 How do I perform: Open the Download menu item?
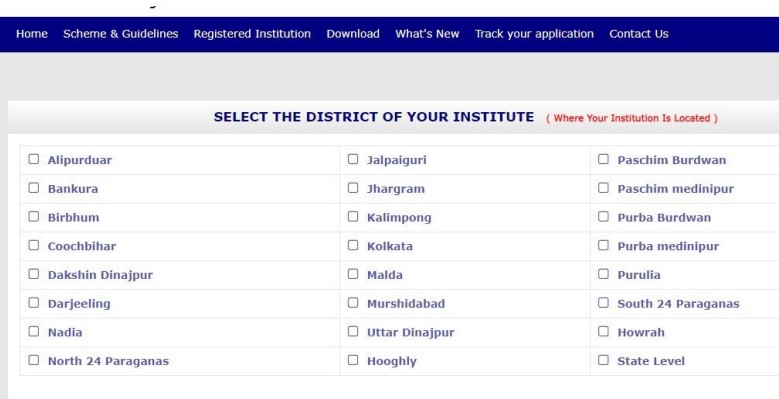click(353, 34)
